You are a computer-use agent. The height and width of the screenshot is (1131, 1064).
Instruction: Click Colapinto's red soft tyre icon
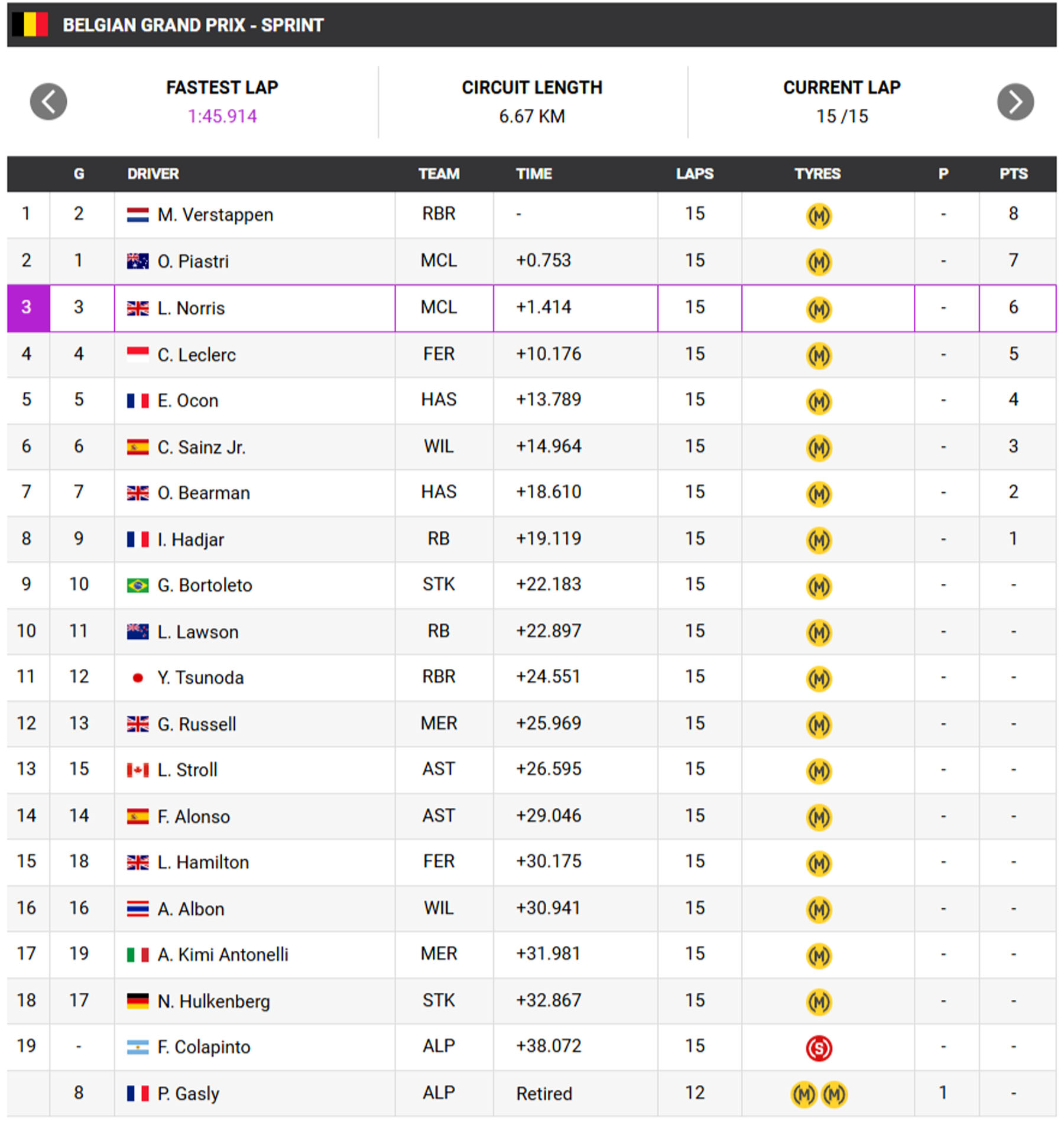coord(818,1048)
